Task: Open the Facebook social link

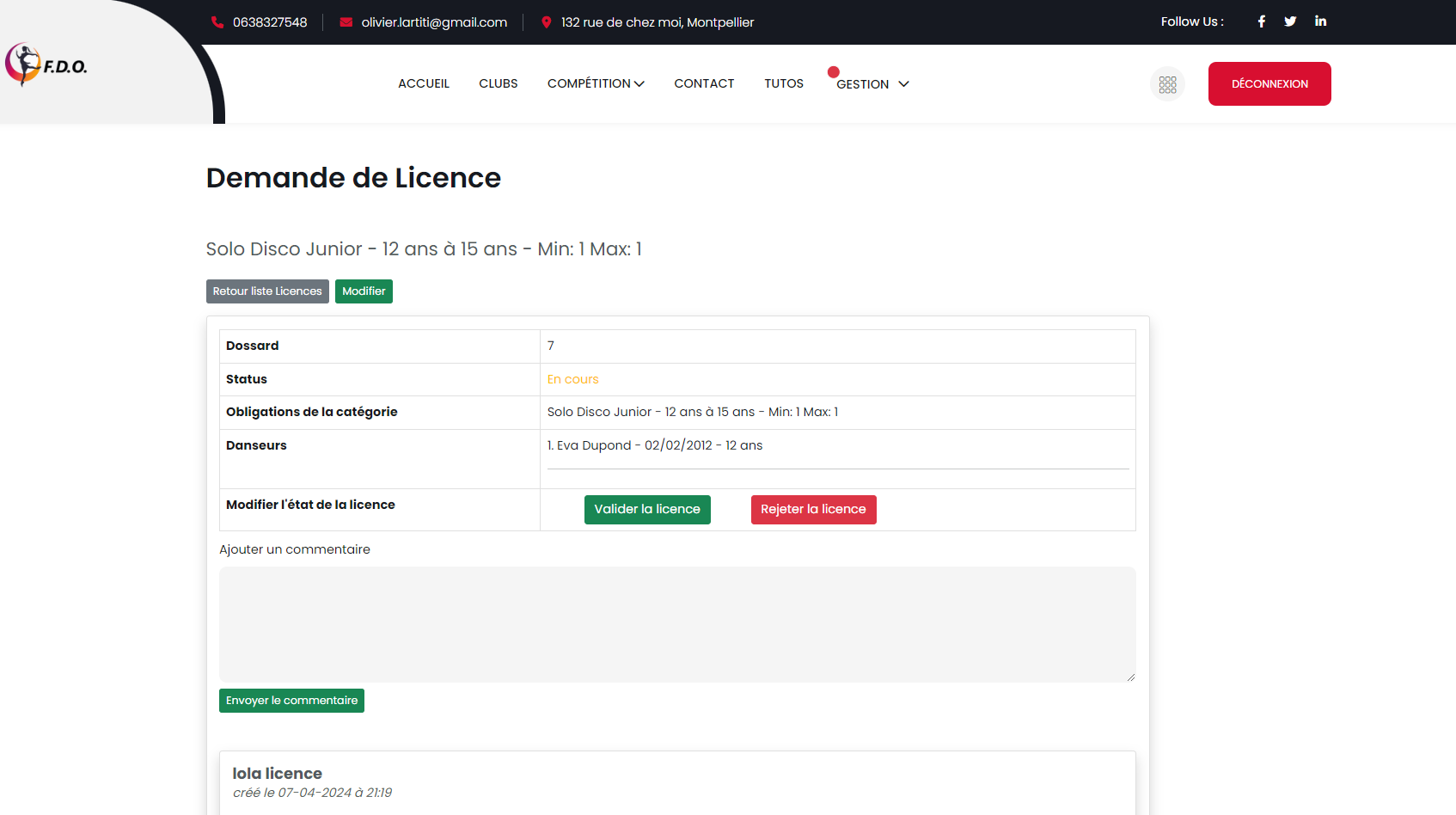Action: pyautogui.click(x=1261, y=21)
